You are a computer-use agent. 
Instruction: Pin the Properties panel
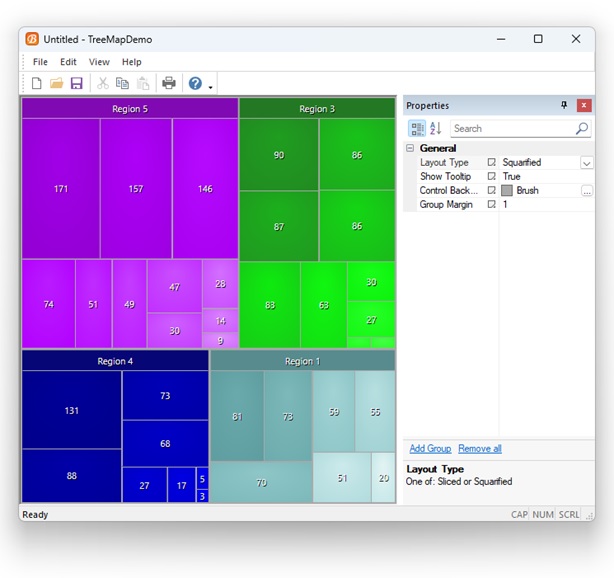pyautogui.click(x=564, y=105)
